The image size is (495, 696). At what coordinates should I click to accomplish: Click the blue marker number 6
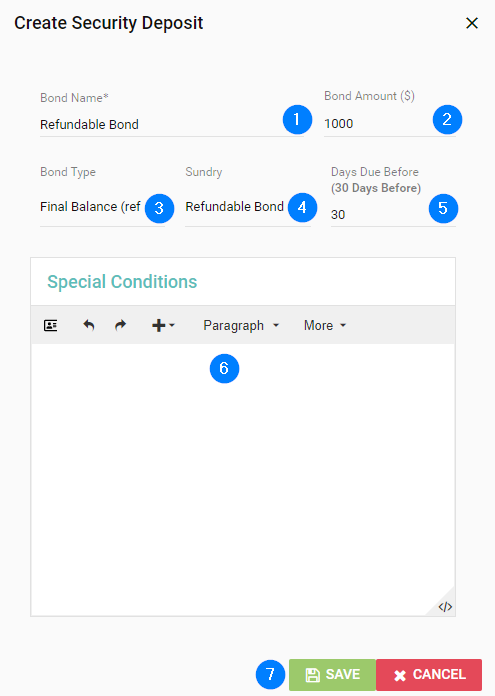(224, 368)
